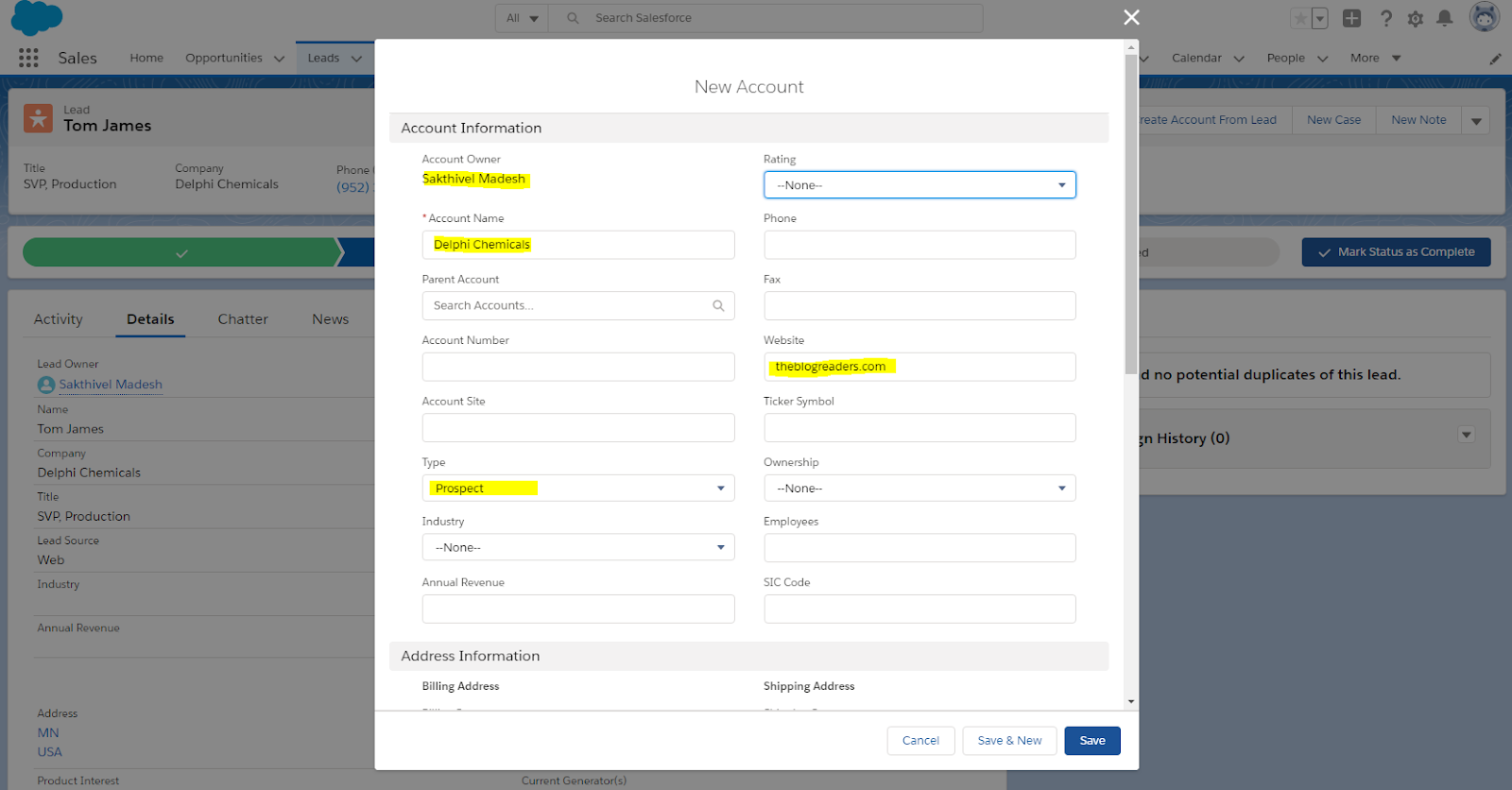Click the Fax input field

tap(919, 305)
